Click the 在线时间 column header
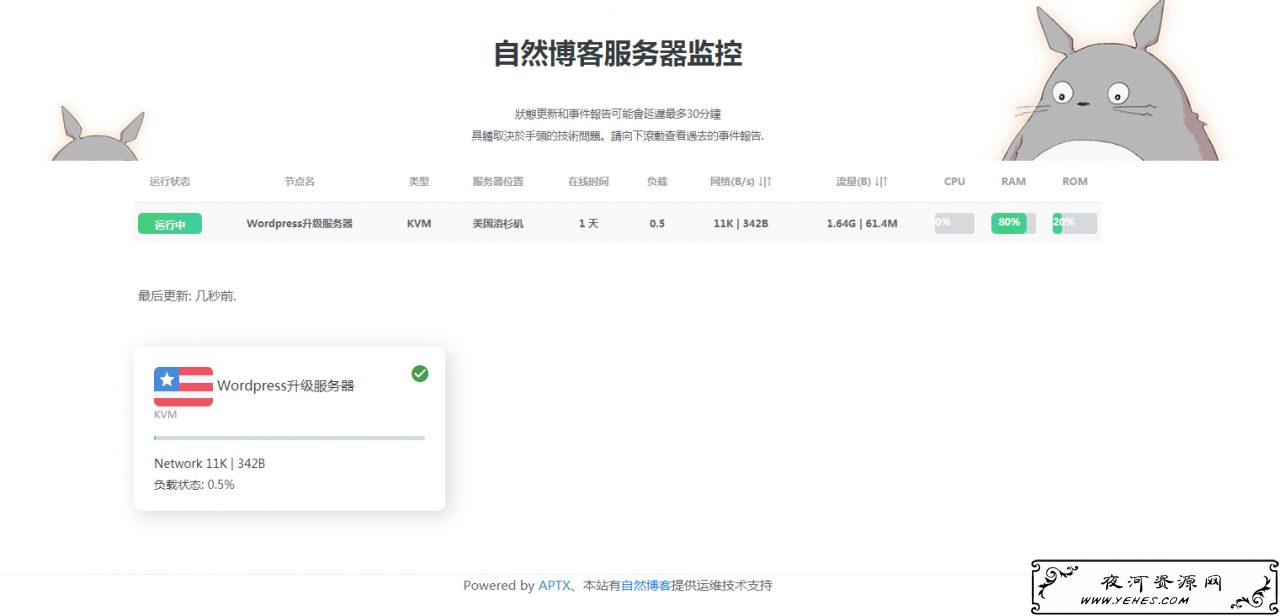1280x616 pixels. (x=588, y=182)
